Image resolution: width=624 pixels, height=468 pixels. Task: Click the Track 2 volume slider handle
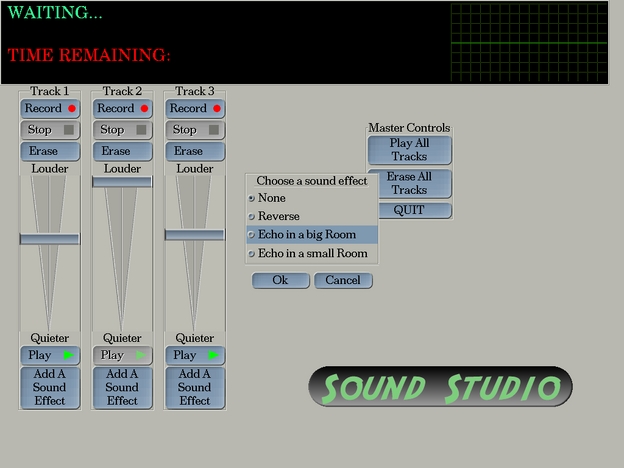pyautogui.click(x=122, y=182)
